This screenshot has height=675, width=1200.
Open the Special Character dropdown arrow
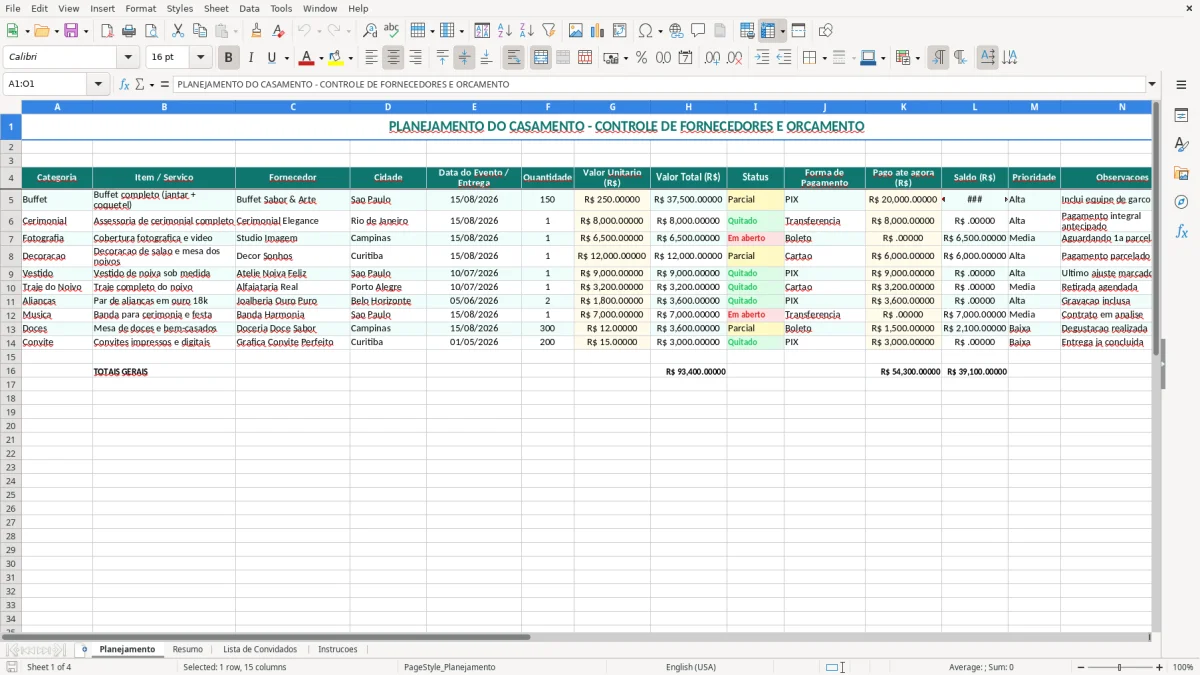pyautogui.click(x=661, y=31)
